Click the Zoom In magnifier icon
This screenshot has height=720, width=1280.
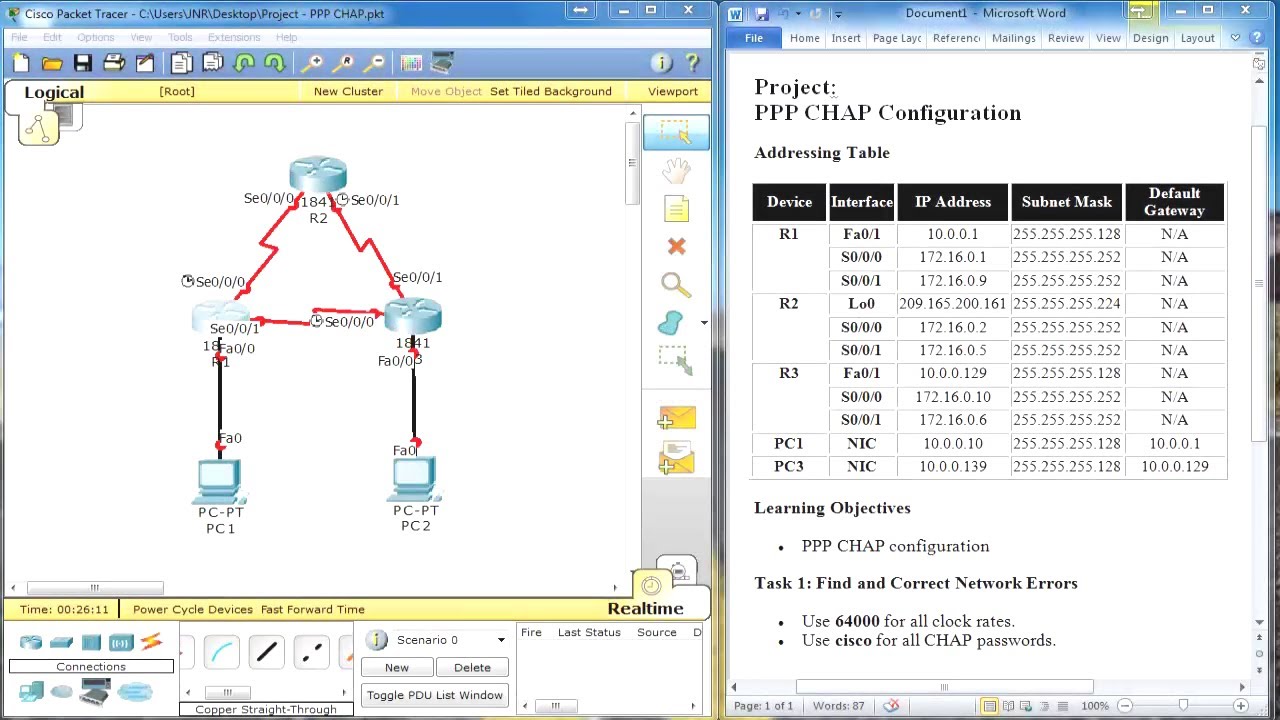coord(313,63)
